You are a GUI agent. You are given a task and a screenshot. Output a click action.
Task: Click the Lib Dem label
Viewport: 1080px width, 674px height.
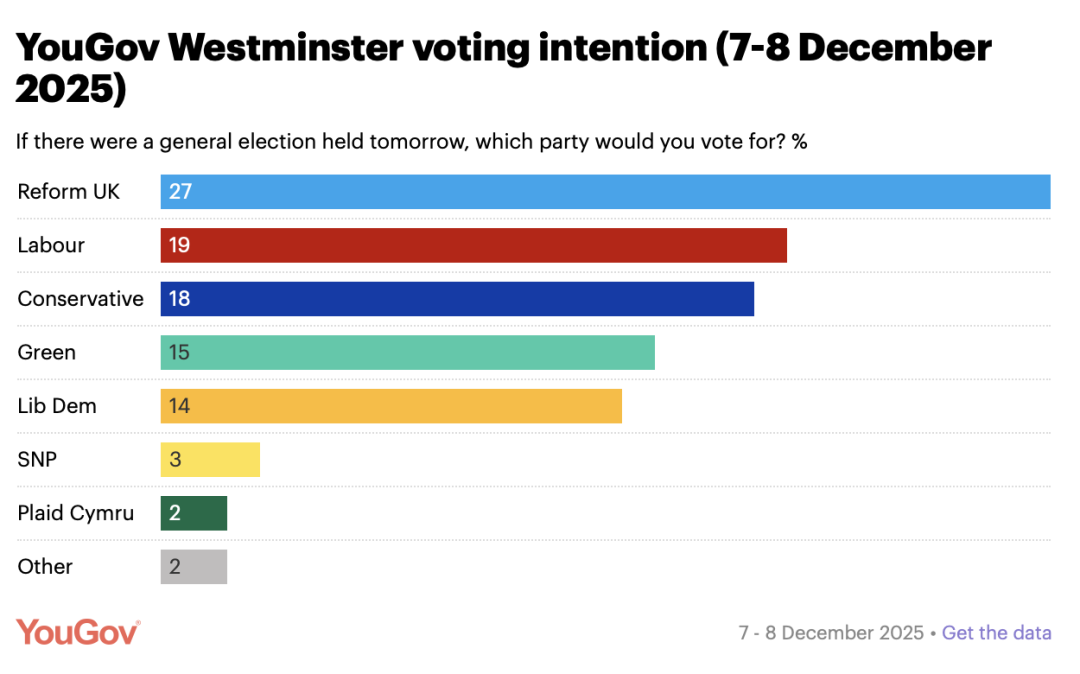click(57, 406)
